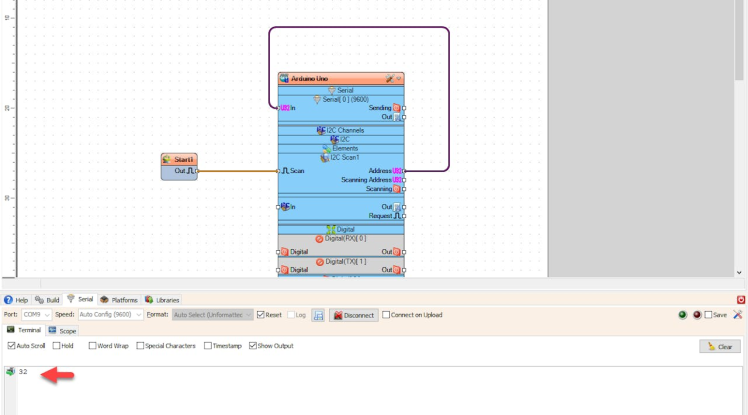This screenshot has height=415, width=748.
Task: Open the Arduino Uno component tools icon
Action: click(x=389, y=78)
